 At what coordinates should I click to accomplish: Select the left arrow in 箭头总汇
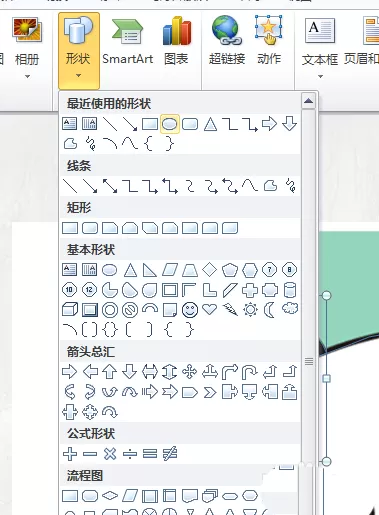pyautogui.click(x=90, y=372)
